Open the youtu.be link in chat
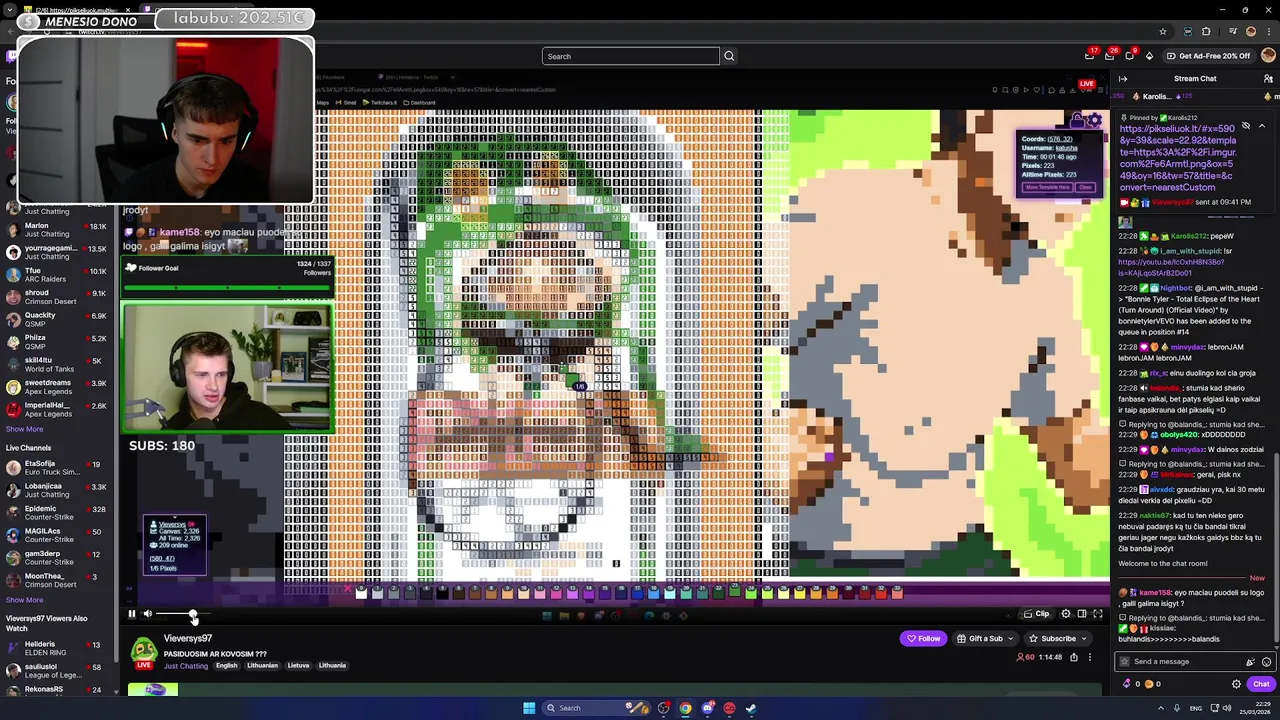Screen dimensions: 1280x720 coord(1171,267)
